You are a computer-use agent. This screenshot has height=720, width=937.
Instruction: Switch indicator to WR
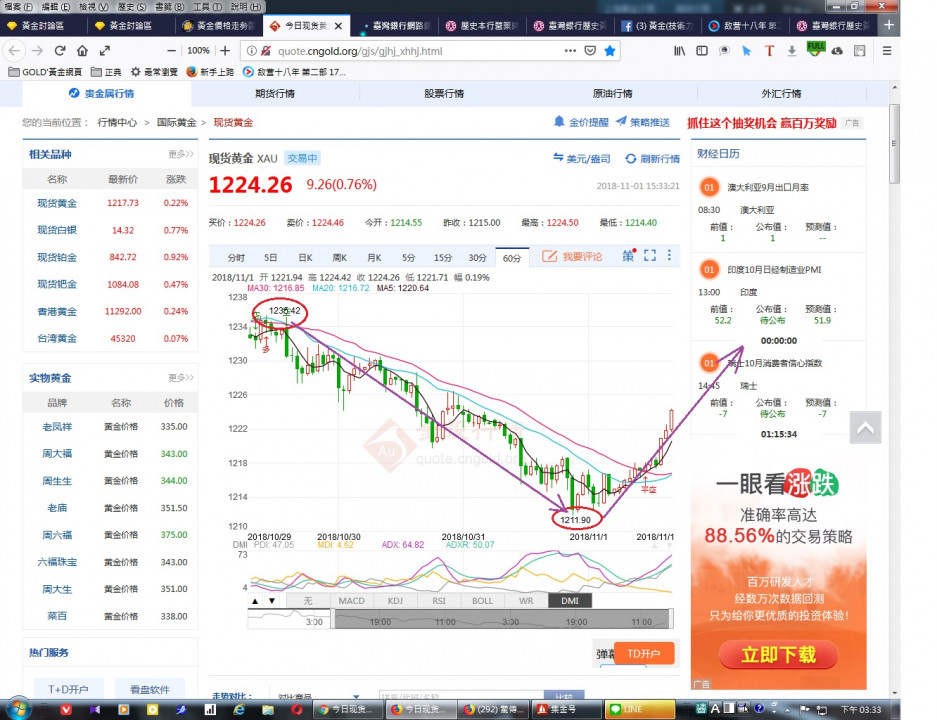526,600
